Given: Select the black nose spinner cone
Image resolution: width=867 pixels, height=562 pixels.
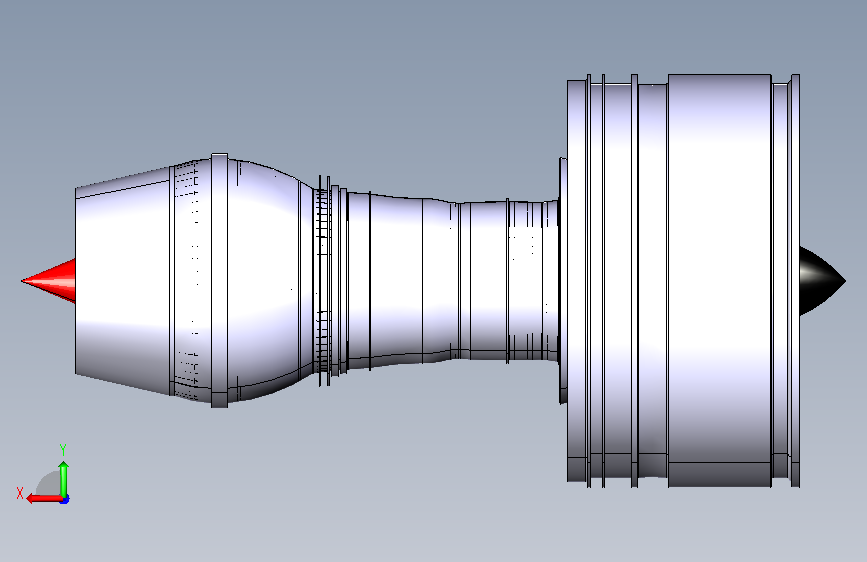Looking at the screenshot, I should point(822,281).
